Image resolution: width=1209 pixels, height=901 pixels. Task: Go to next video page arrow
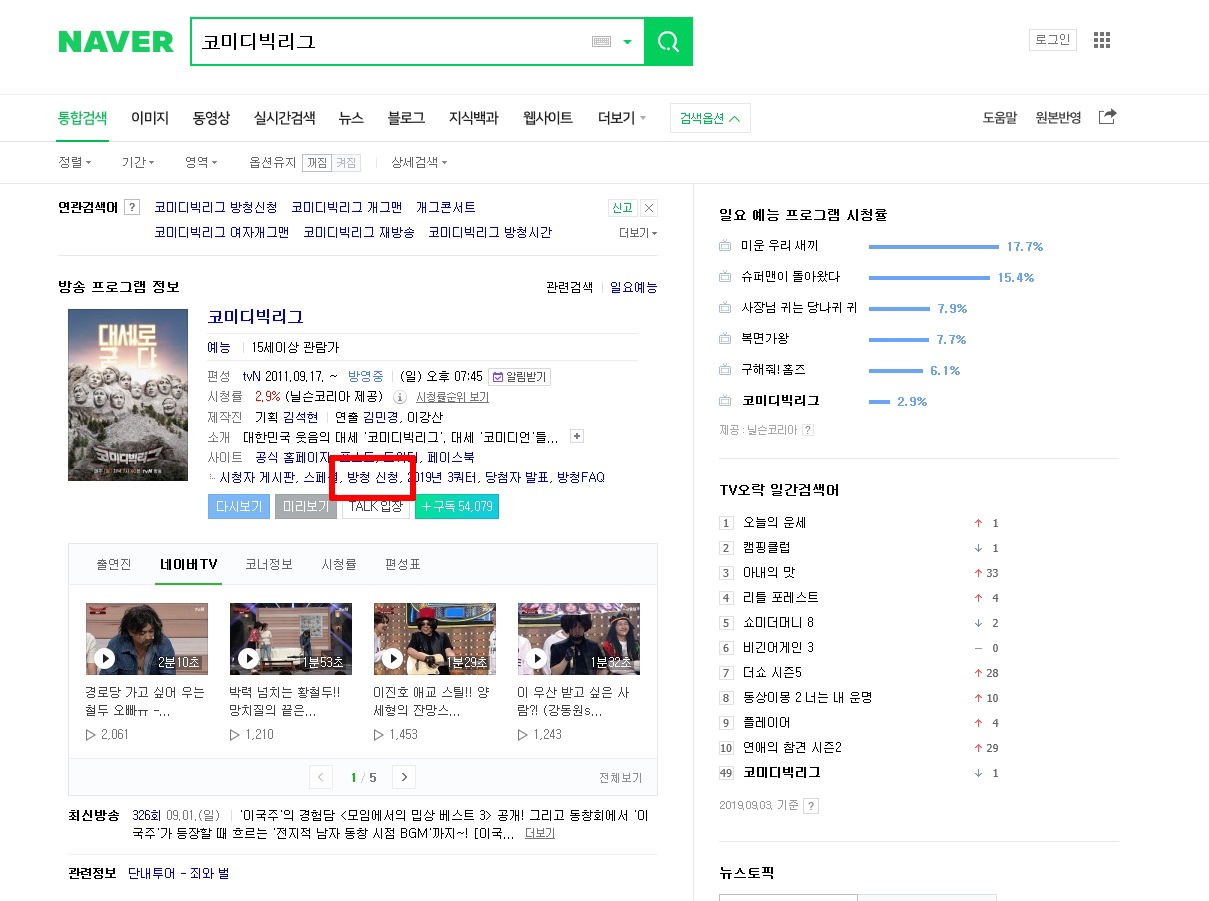[404, 777]
